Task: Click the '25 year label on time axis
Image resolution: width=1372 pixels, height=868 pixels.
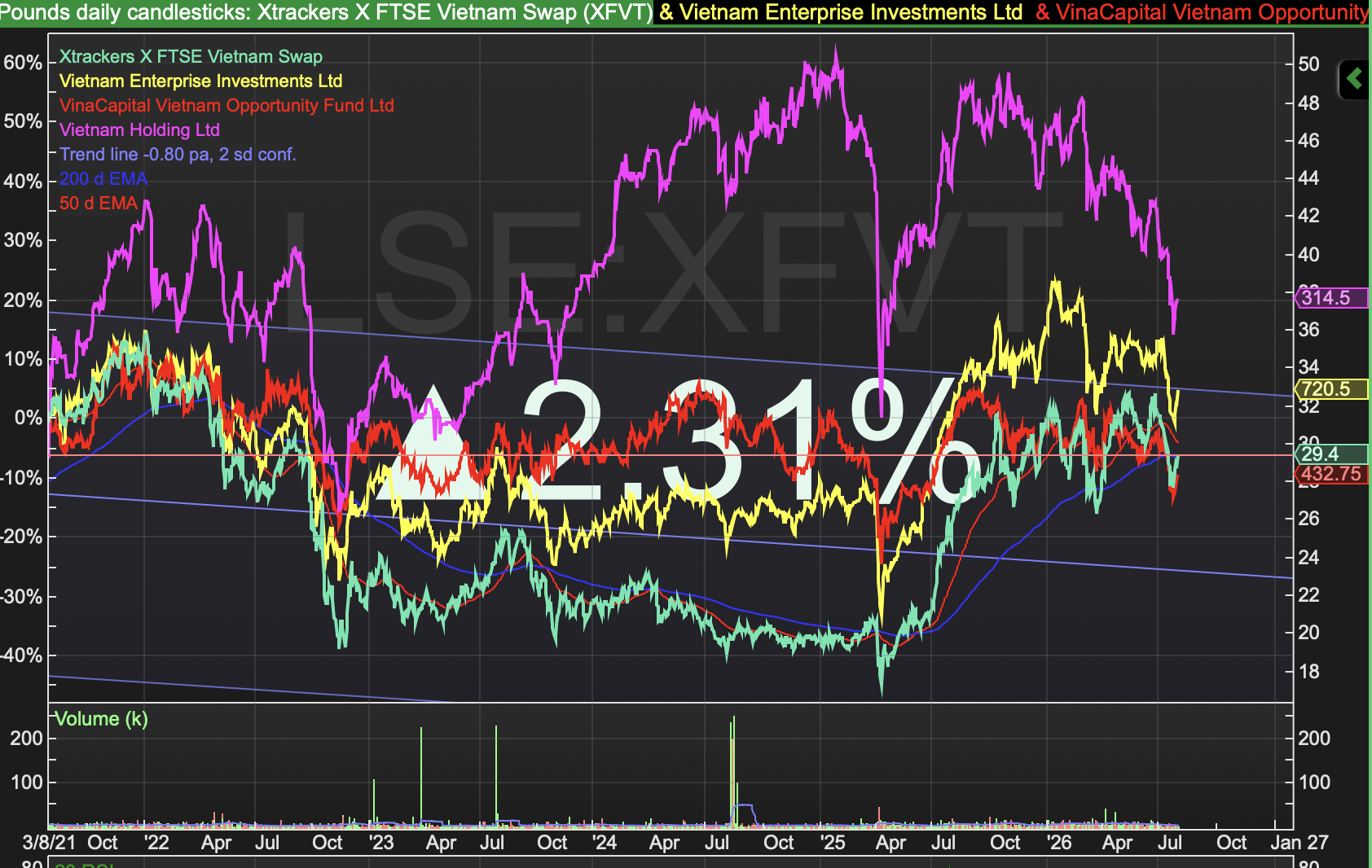Action: coord(833,843)
